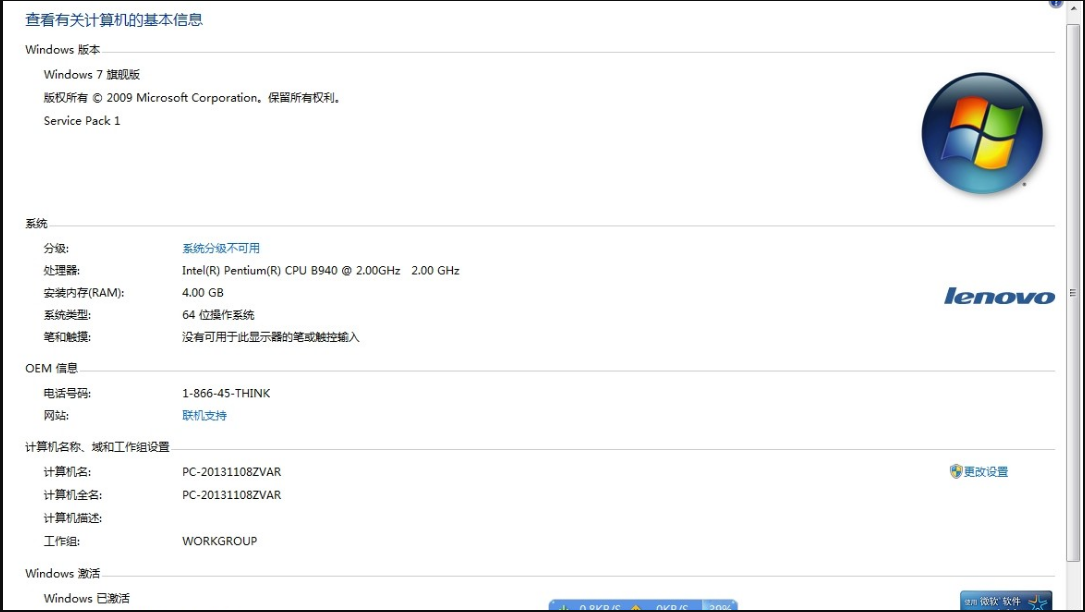Open the 联机支持 link

tap(203, 415)
